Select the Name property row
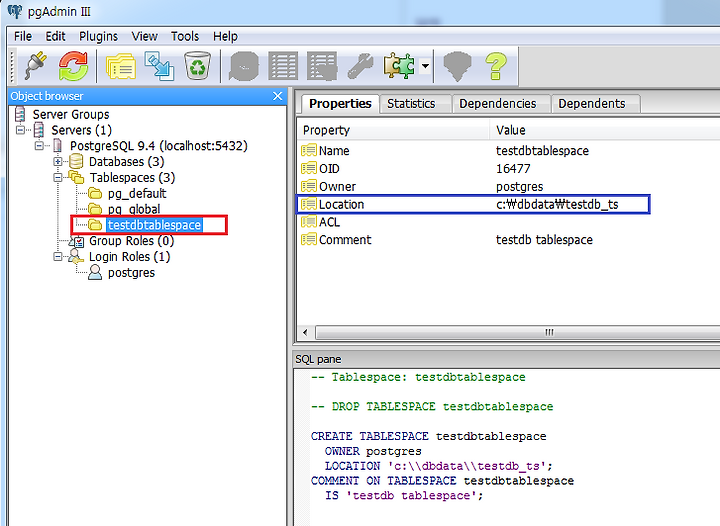 click(508, 151)
